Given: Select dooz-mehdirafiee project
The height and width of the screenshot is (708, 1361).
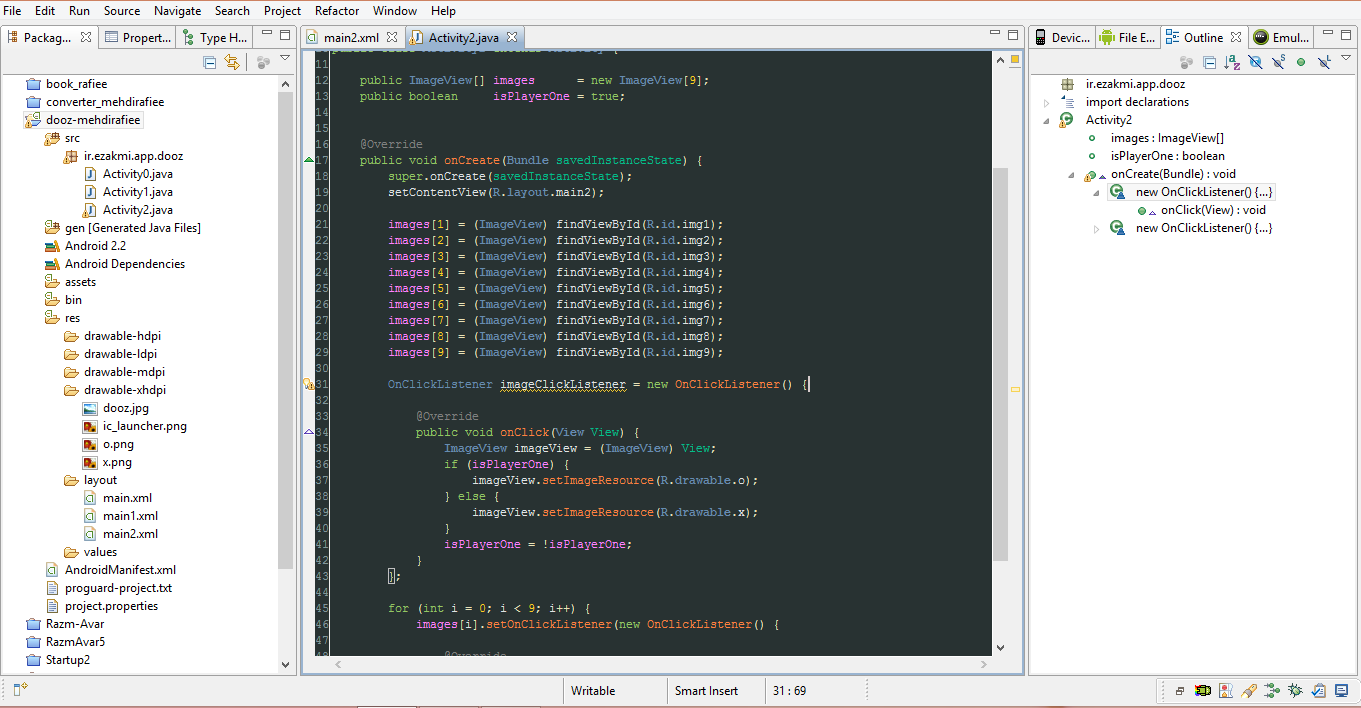Looking at the screenshot, I should [x=93, y=120].
